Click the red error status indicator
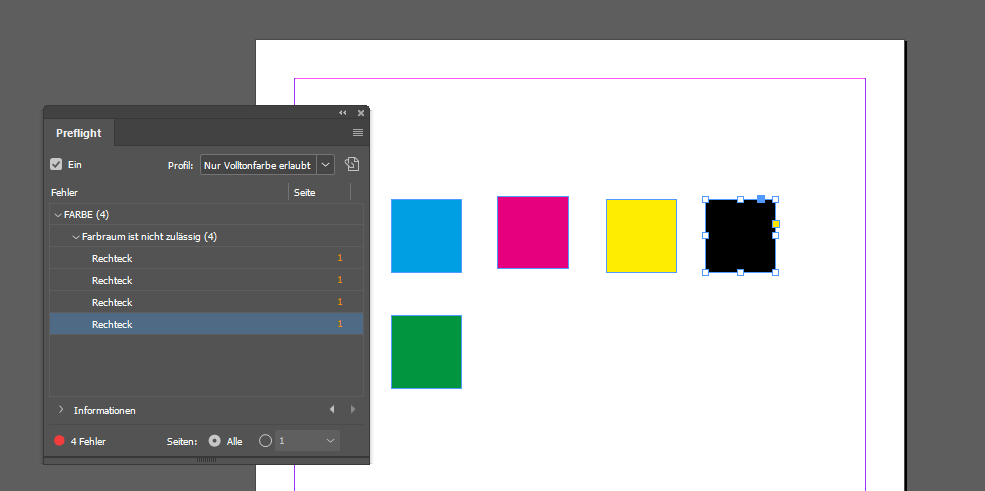Screen dimensions: 985x491 59,441
